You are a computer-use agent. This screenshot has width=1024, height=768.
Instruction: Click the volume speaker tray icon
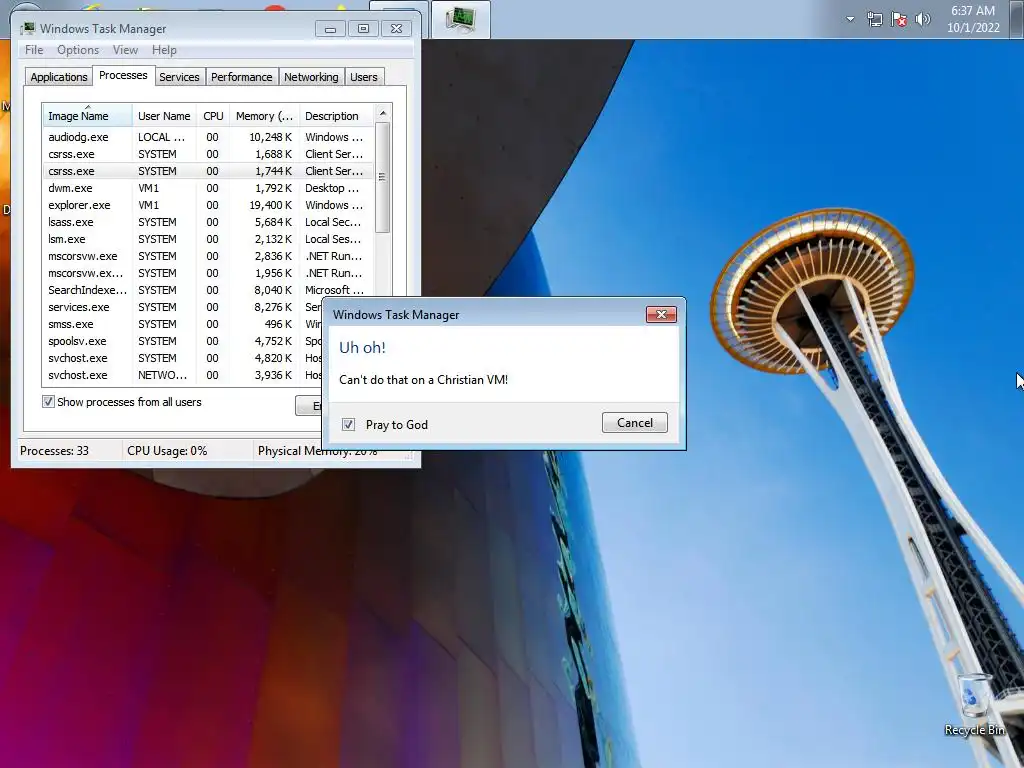[x=923, y=20]
